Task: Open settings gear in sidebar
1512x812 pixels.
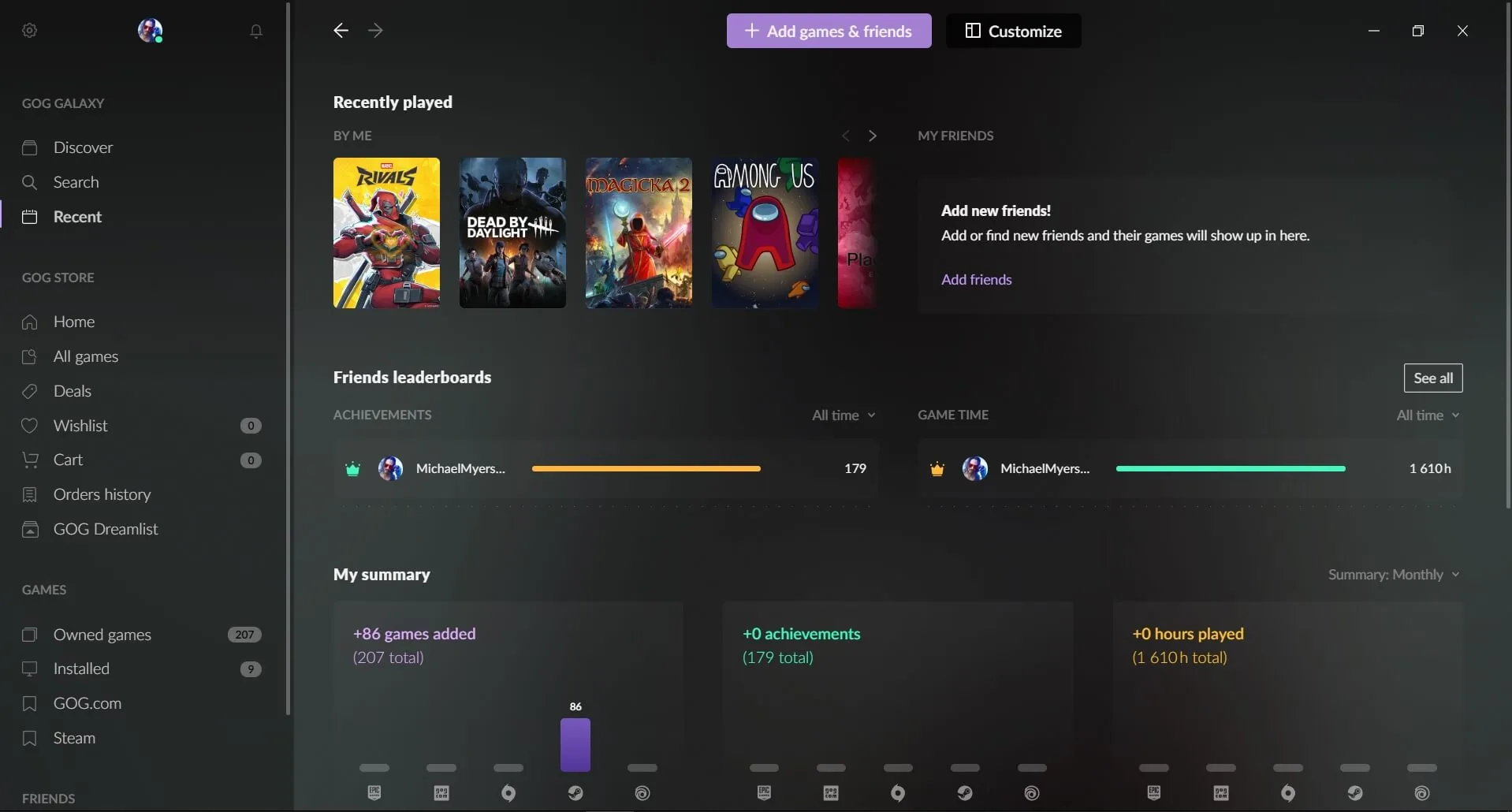Action: tap(30, 31)
